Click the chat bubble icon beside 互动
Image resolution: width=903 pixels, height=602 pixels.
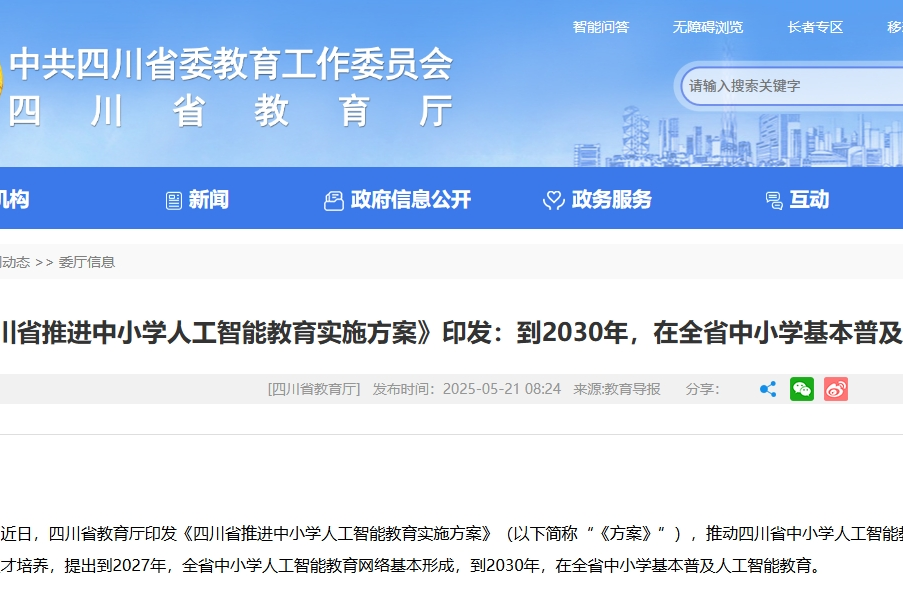pyautogui.click(x=774, y=201)
